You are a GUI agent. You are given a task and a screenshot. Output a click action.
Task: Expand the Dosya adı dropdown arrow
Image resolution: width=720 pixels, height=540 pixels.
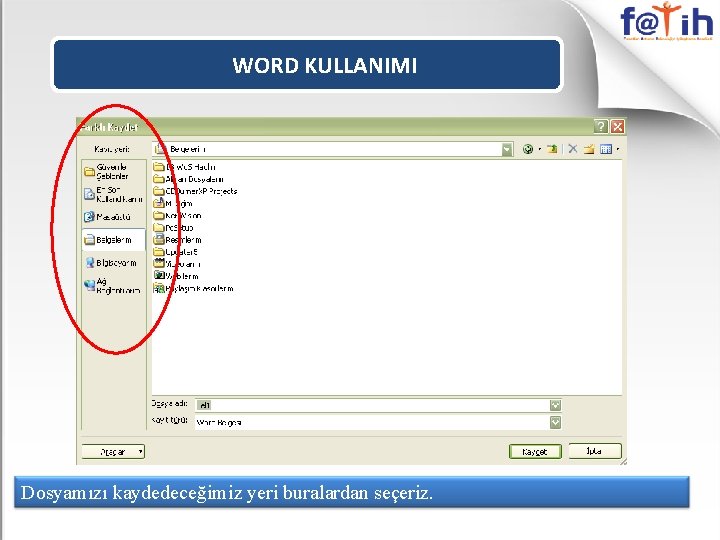pos(555,405)
